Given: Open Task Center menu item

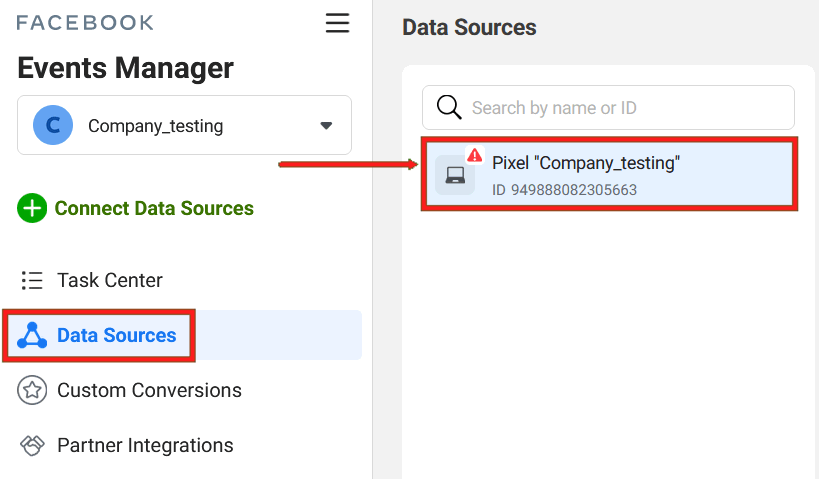Looking at the screenshot, I should (x=110, y=281).
